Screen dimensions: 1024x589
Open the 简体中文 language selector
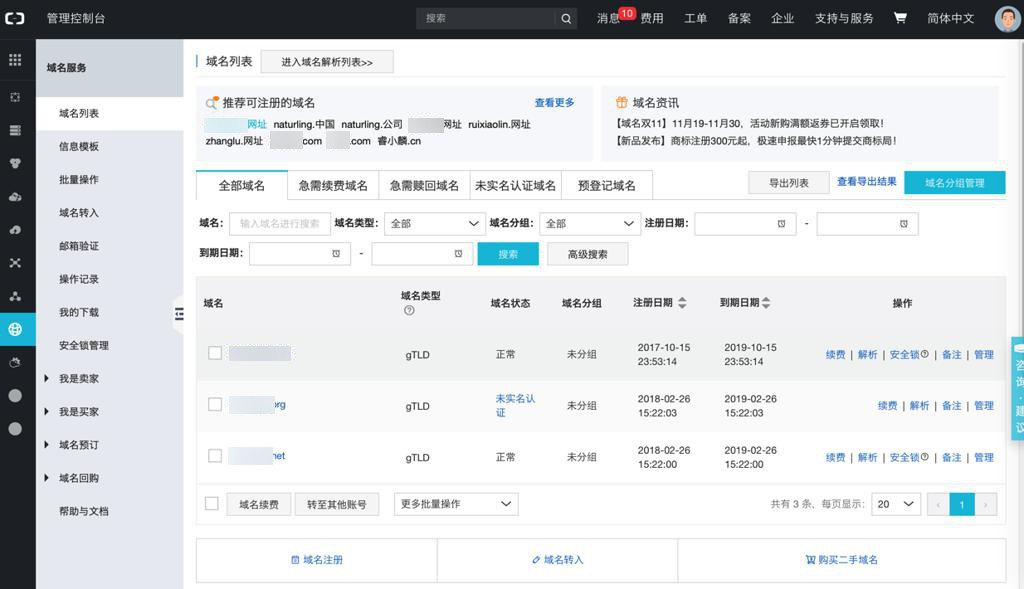pos(950,18)
